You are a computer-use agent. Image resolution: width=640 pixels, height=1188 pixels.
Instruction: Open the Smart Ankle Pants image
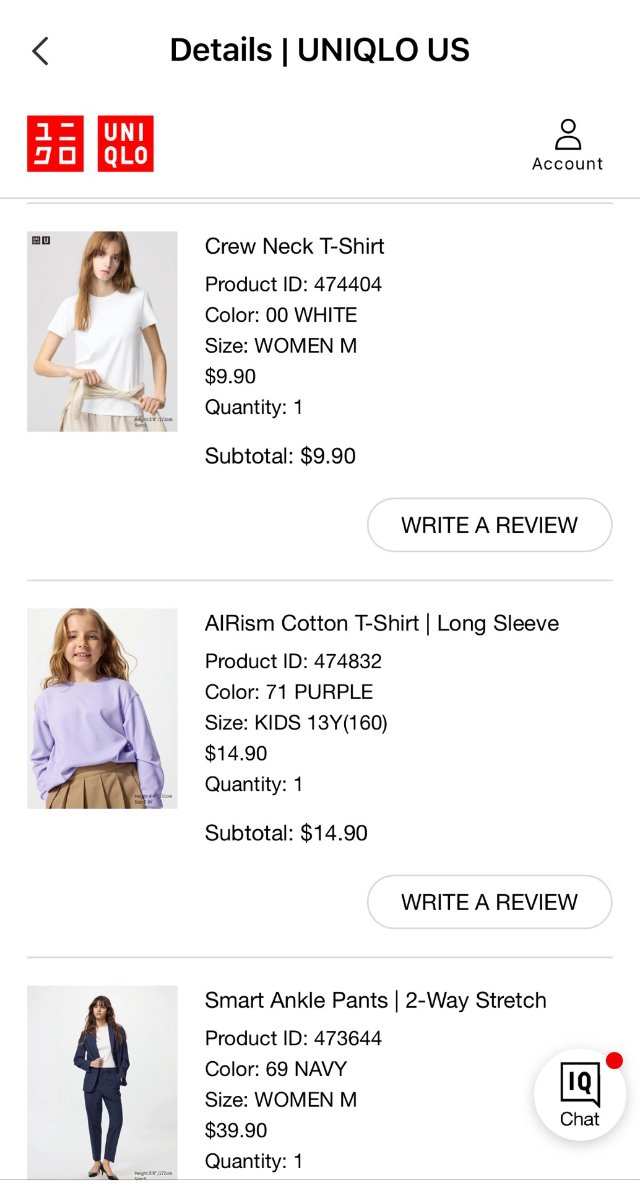point(102,1080)
